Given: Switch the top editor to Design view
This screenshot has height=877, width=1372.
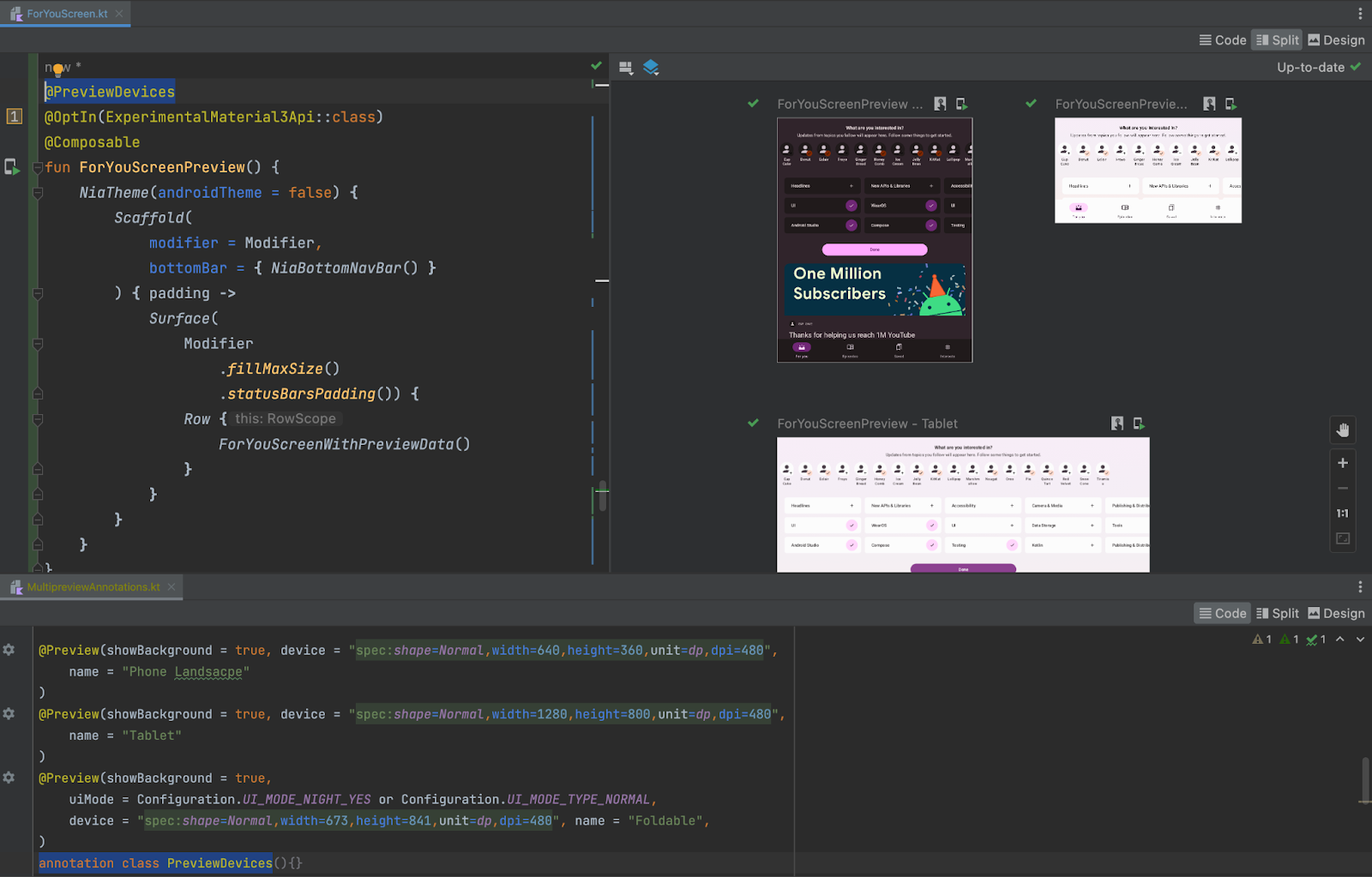Looking at the screenshot, I should point(1335,39).
